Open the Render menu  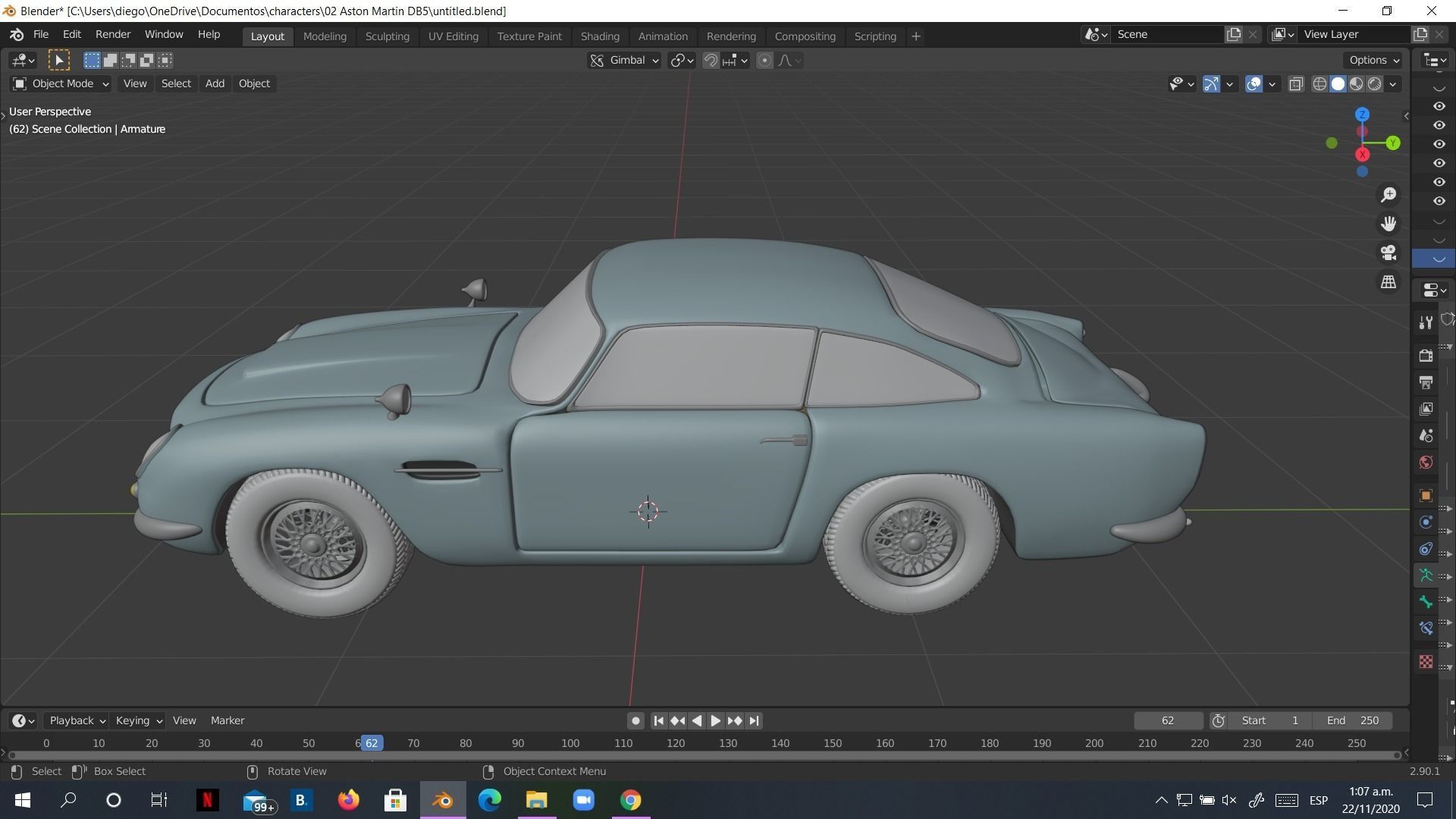(x=113, y=35)
